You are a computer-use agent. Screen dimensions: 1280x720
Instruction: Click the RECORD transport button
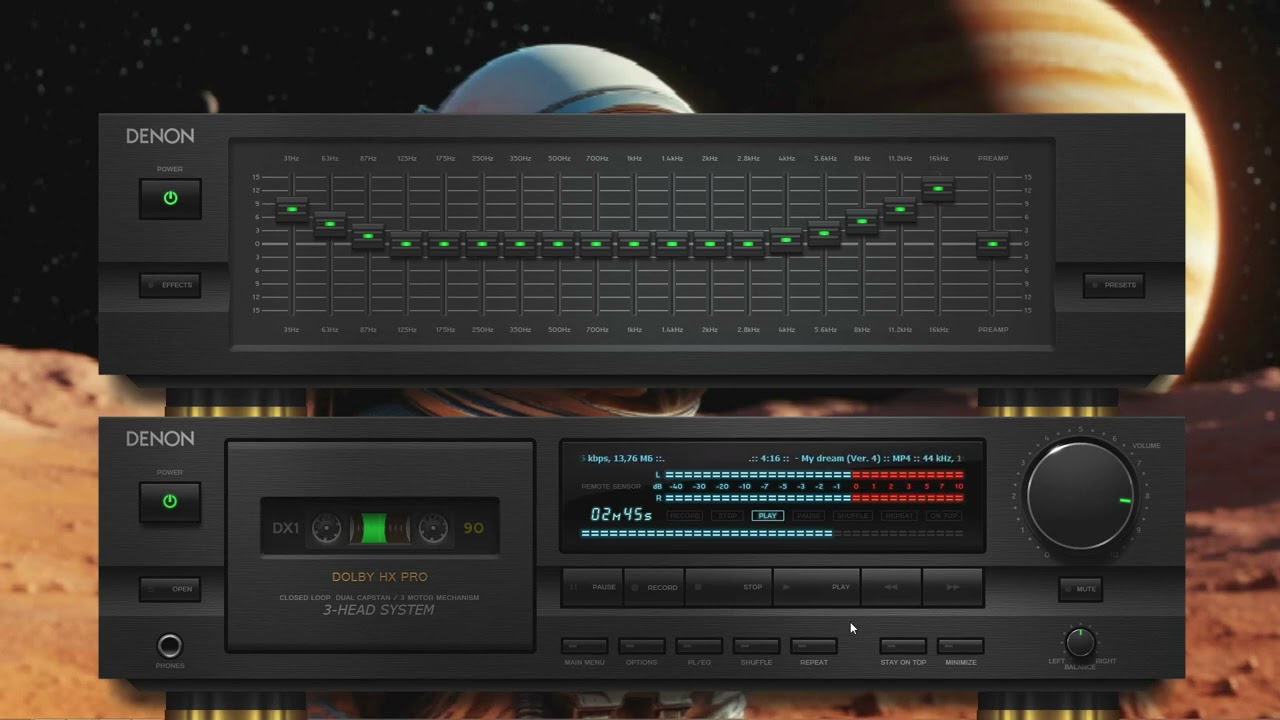pyautogui.click(x=653, y=587)
